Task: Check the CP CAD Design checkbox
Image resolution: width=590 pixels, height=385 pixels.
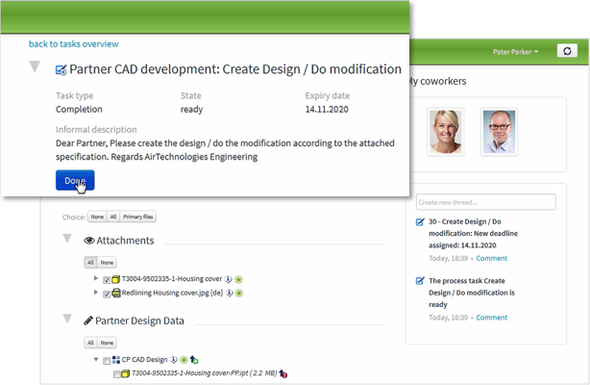Action: pyautogui.click(x=106, y=361)
